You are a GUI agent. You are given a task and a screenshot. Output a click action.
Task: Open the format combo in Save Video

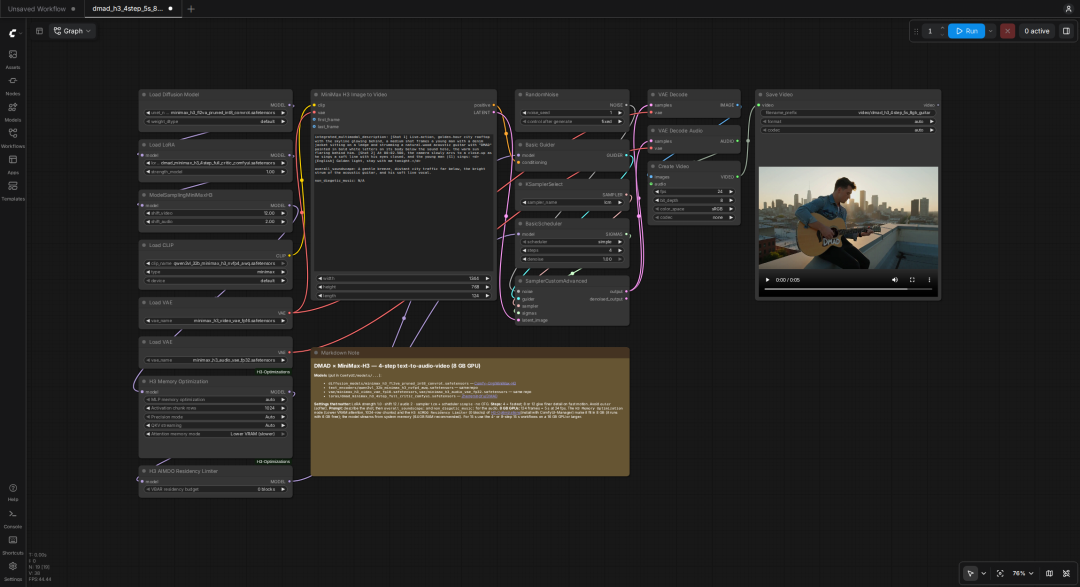click(x=848, y=121)
